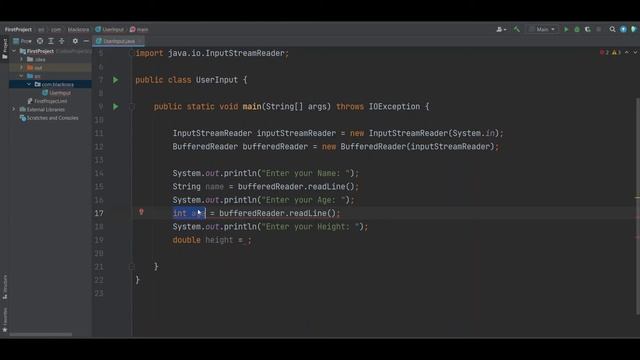
Task: Click line number 17 in gutter
Action: point(99,213)
